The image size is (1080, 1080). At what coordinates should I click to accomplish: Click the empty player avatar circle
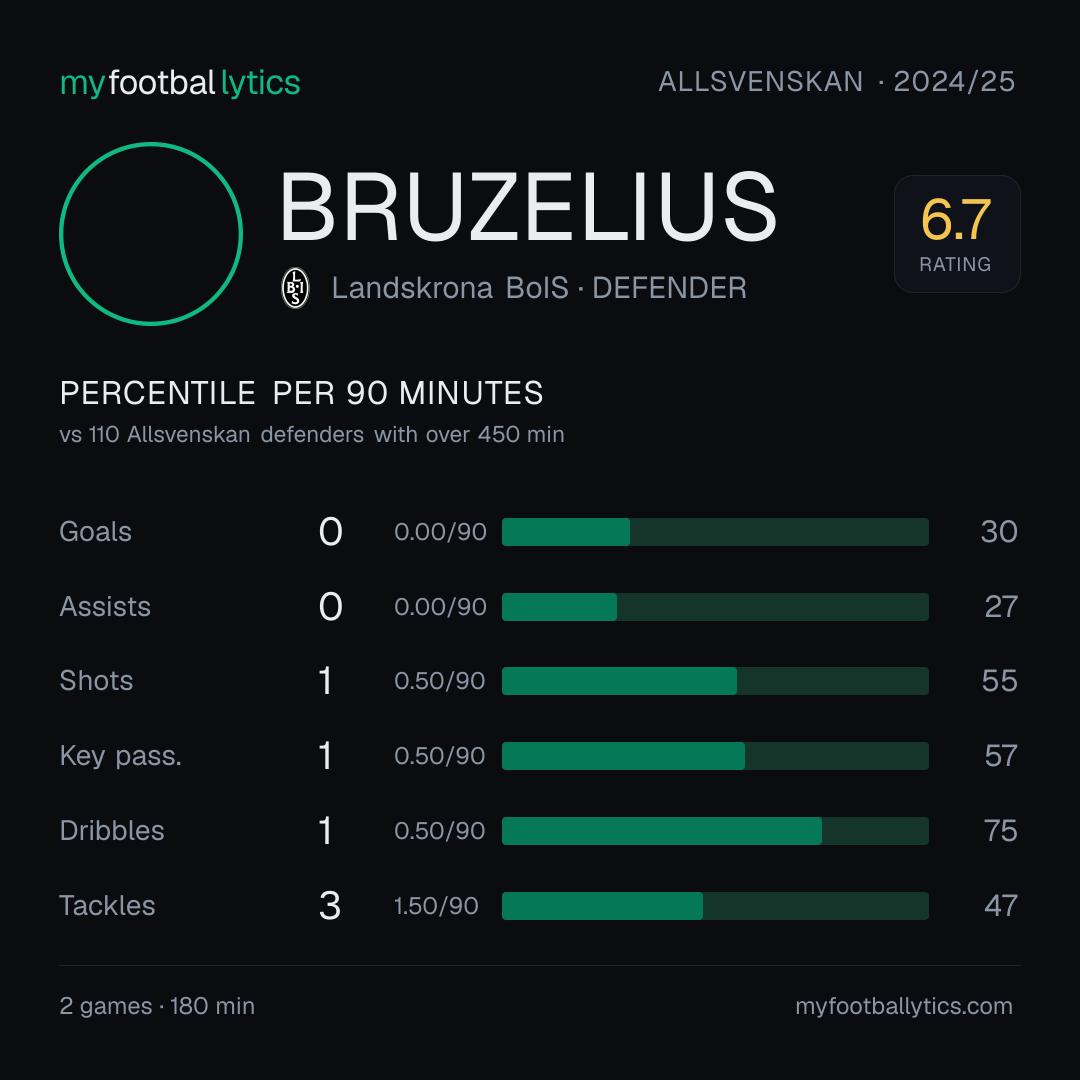click(x=151, y=233)
